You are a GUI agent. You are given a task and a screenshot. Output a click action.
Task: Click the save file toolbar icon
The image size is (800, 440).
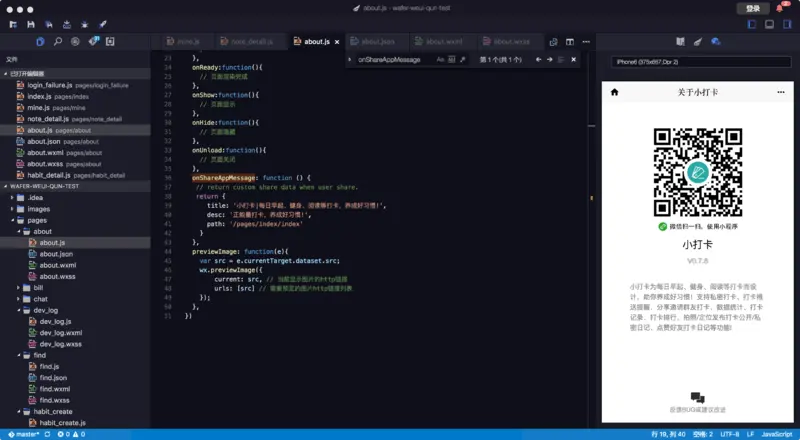click(31, 24)
